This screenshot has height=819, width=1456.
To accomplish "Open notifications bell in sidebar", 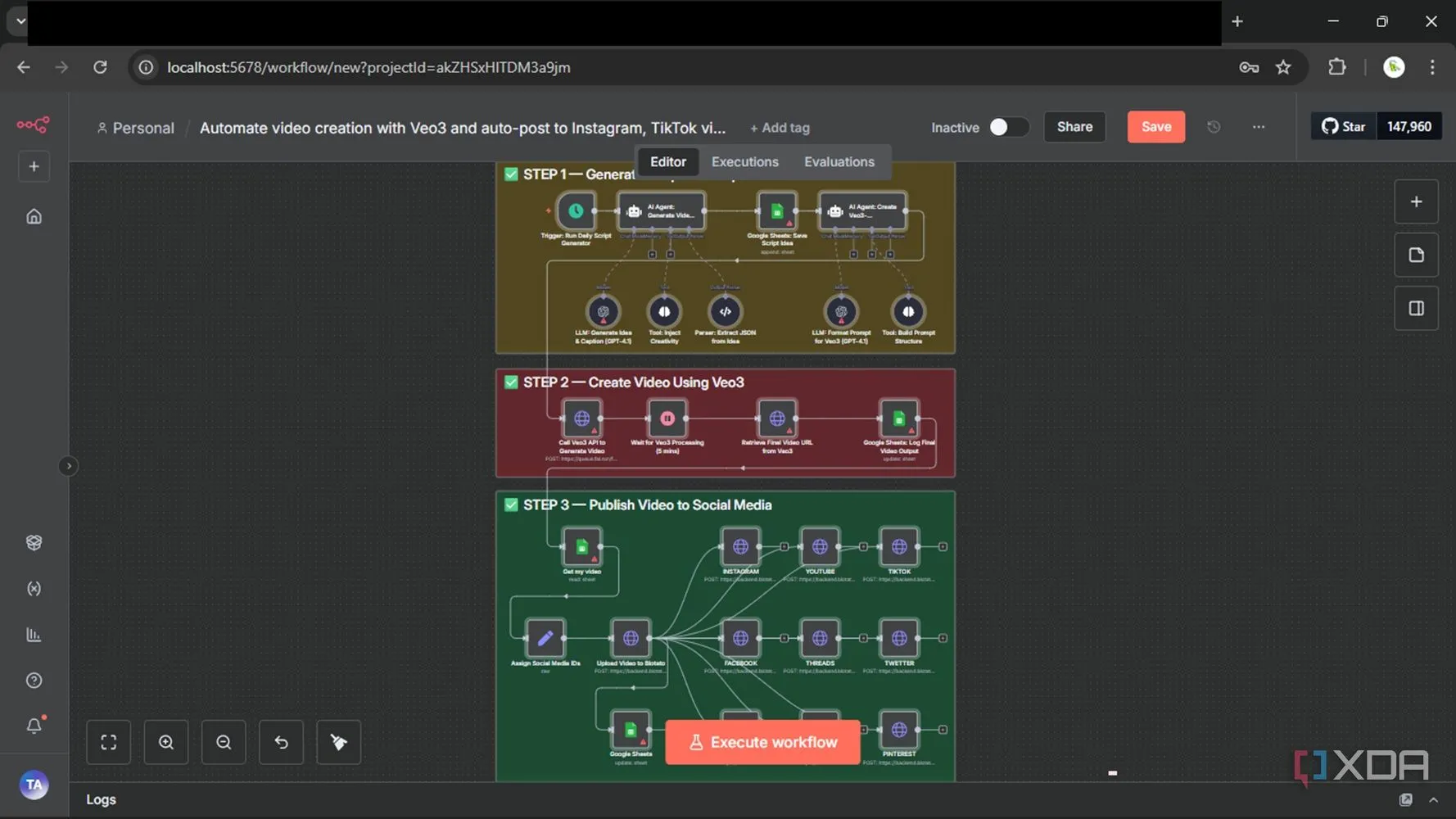I will [34, 726].
